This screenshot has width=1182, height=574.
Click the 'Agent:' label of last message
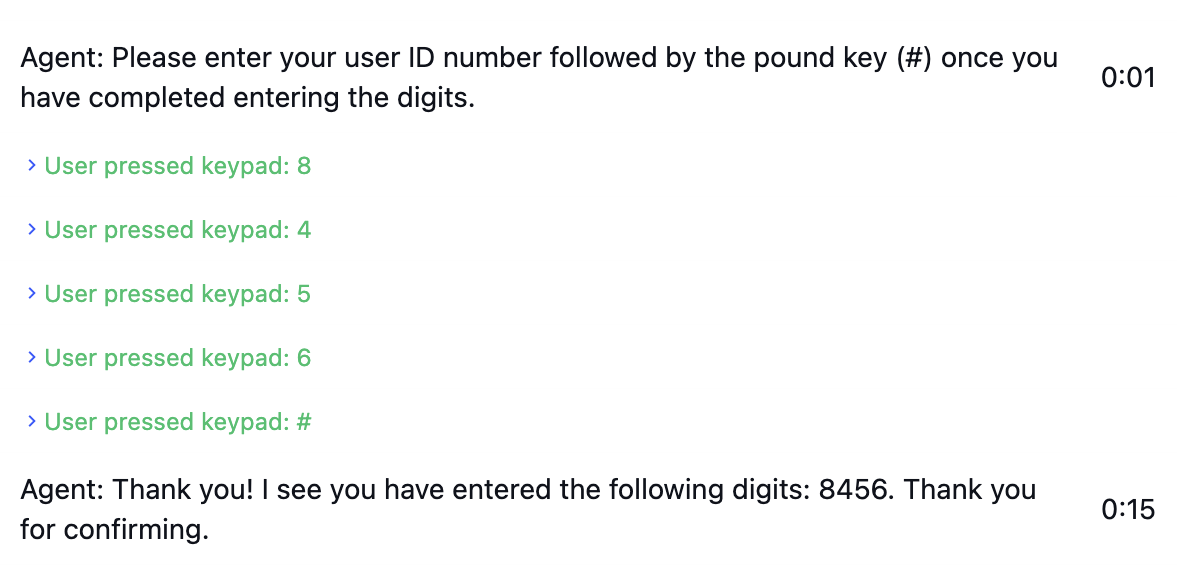pos(62,491)
